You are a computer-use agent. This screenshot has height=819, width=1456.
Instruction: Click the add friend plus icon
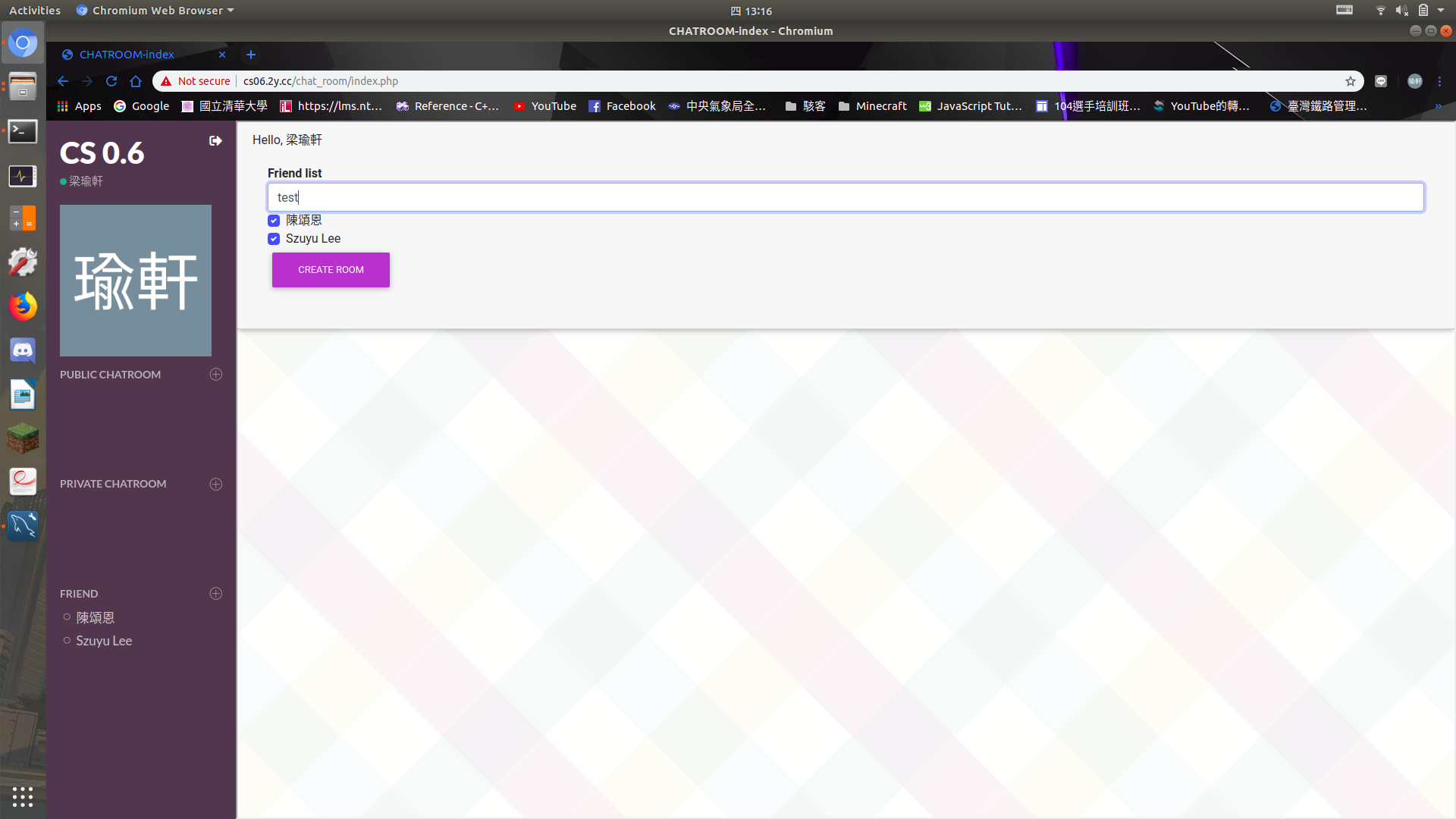[x=216, y=594]
